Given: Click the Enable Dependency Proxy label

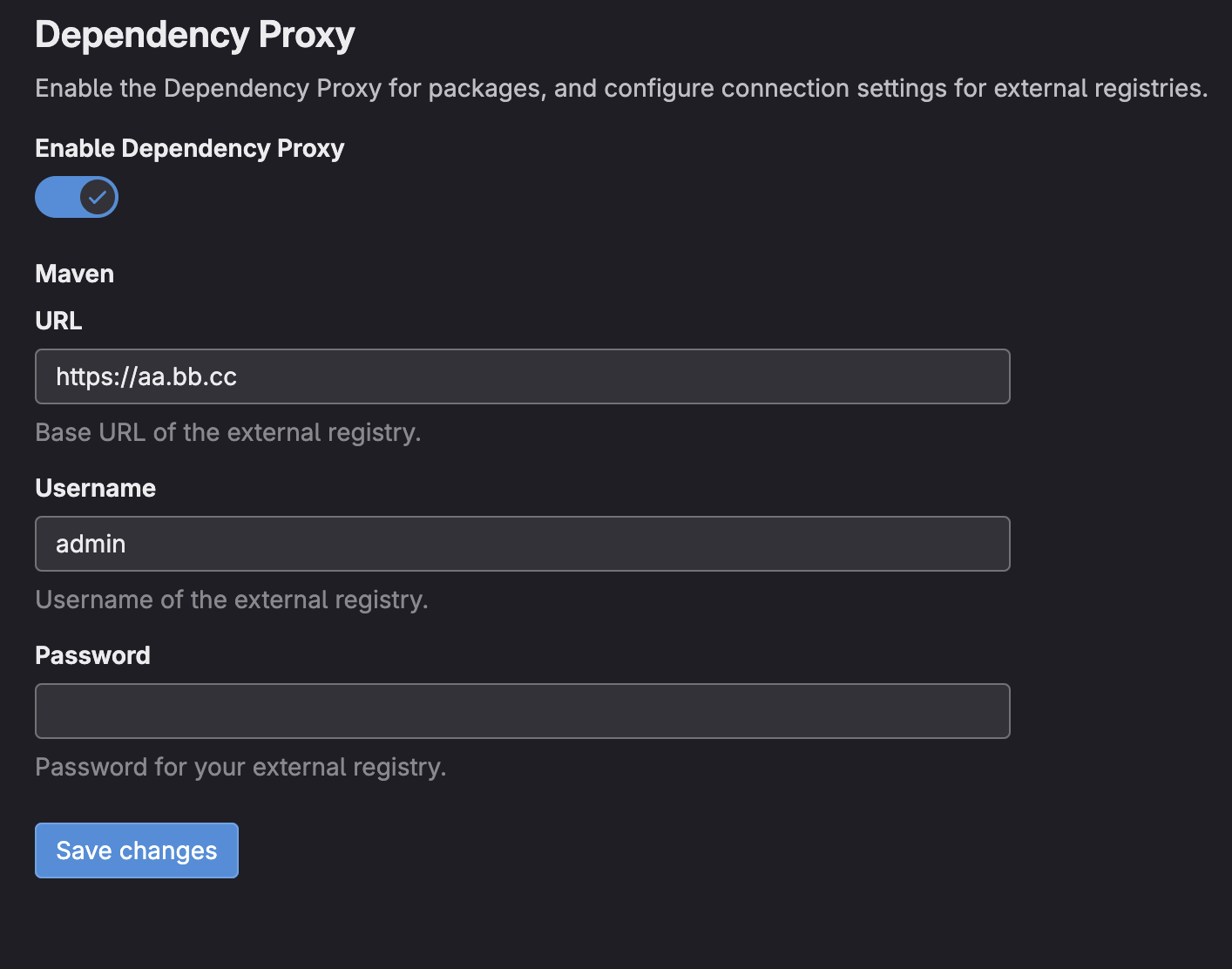Looking at the screenshot, I should (190, 148).
